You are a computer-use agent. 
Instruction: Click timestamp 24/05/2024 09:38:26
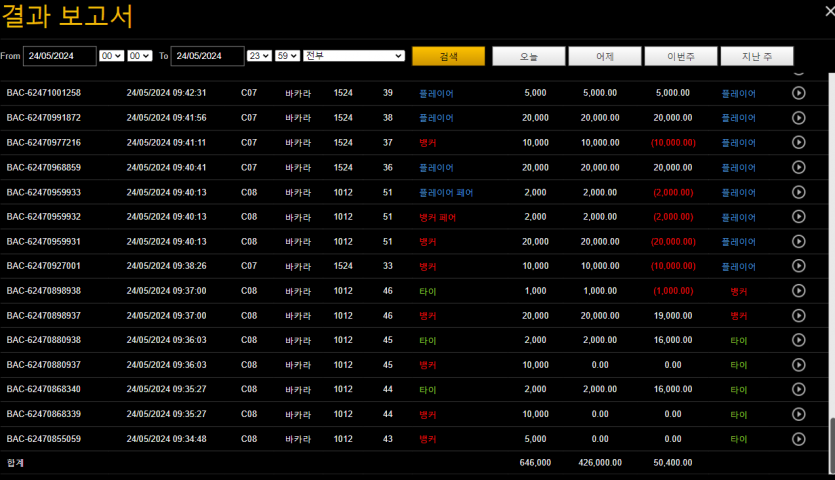coord(166,266)
